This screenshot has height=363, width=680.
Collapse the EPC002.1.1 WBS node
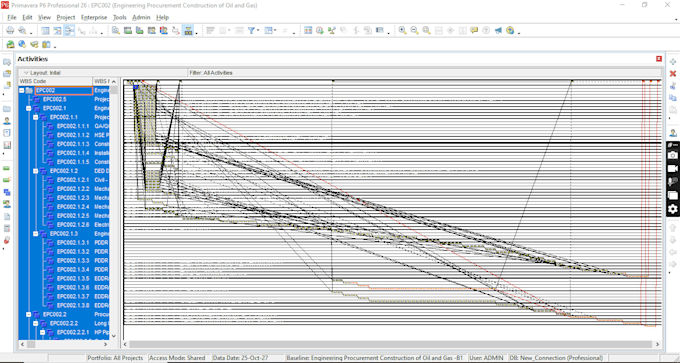pos(36,118)
